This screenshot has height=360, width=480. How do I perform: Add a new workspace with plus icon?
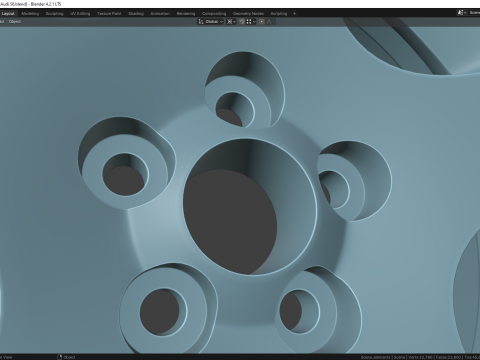294,14
